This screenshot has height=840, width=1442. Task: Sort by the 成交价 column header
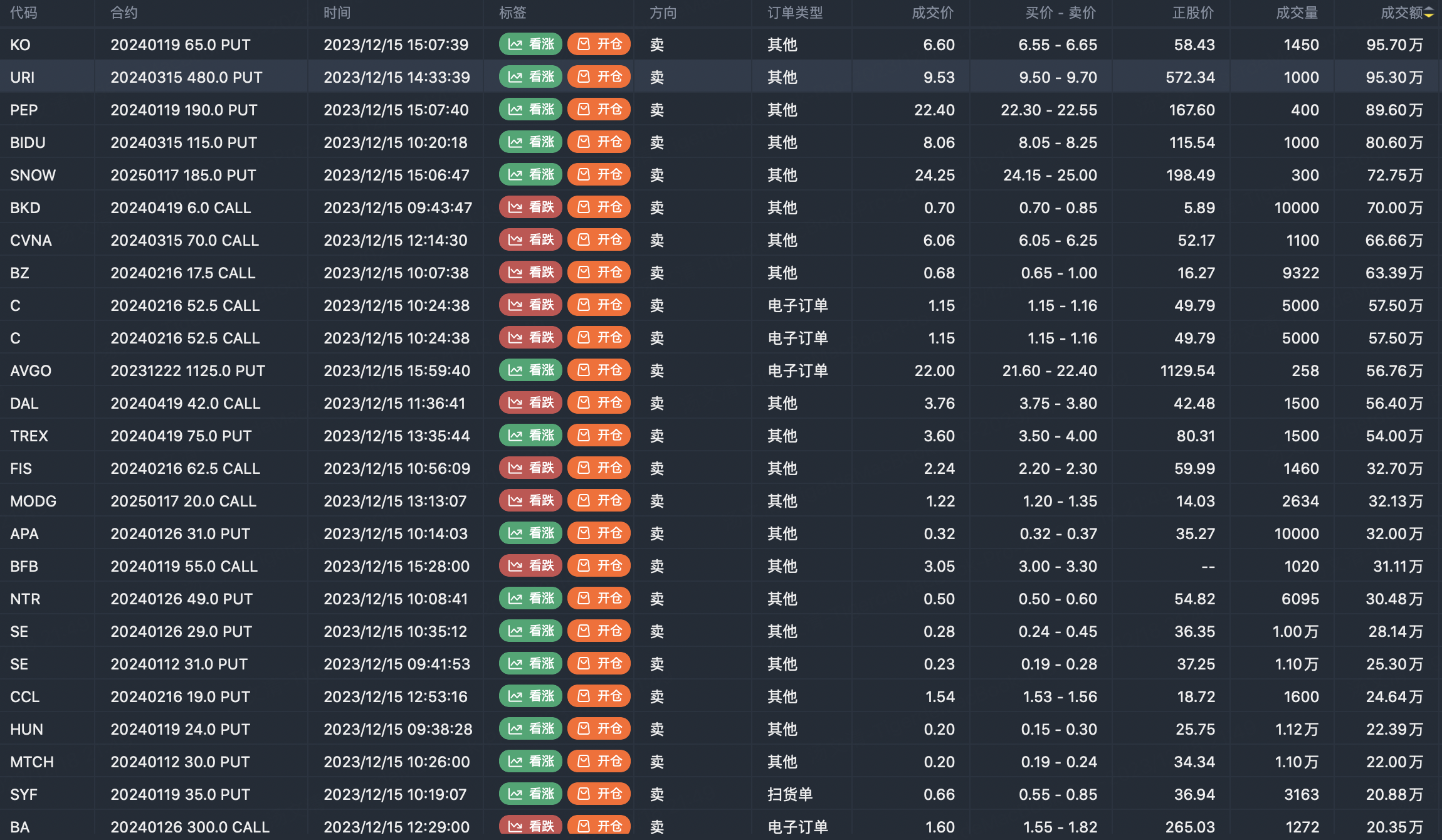click(x=932, y=13)
